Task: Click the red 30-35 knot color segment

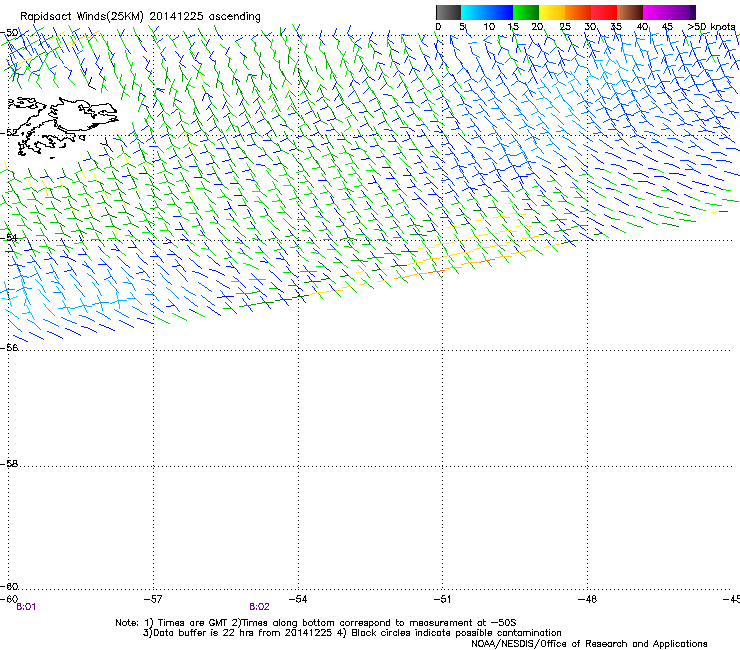Action: coord(604,12)
